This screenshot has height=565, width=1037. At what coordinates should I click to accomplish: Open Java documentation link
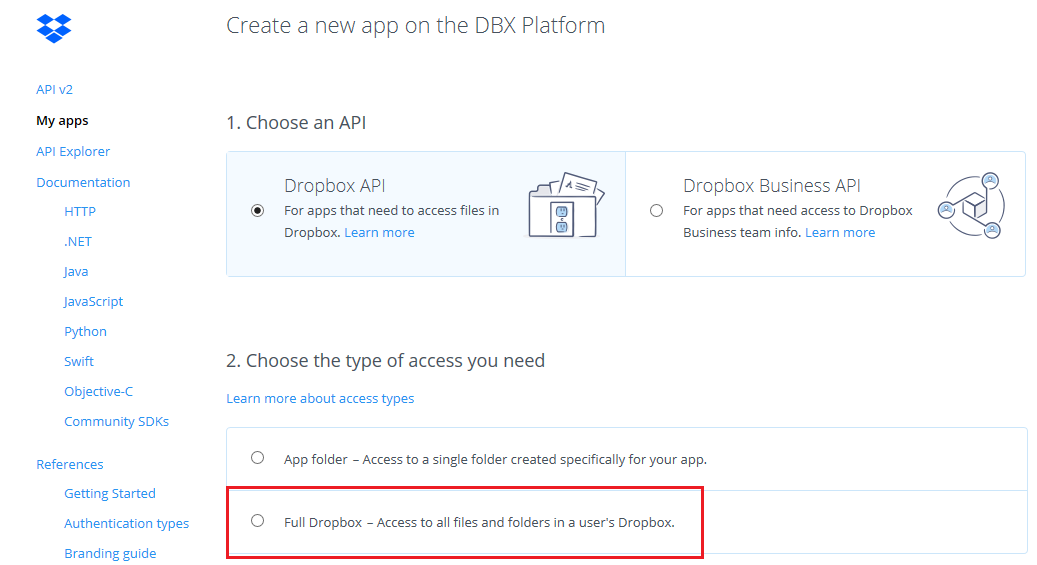(x=76, y=272)
